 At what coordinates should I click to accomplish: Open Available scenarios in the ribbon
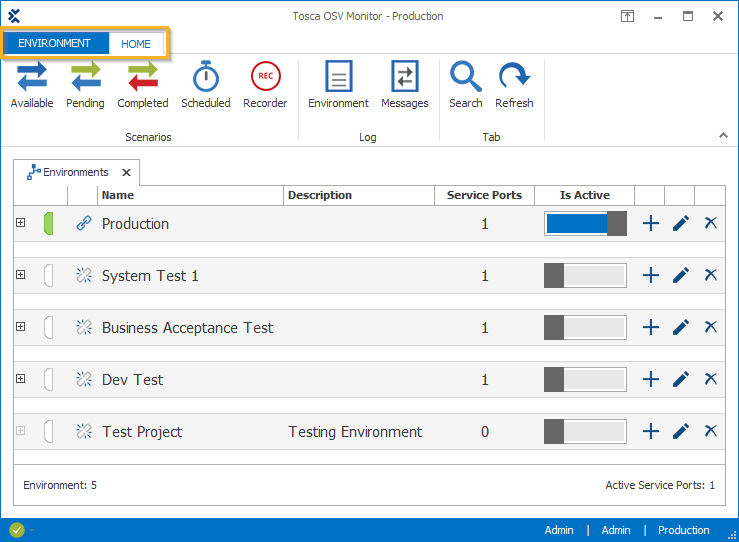coord(32,85)
